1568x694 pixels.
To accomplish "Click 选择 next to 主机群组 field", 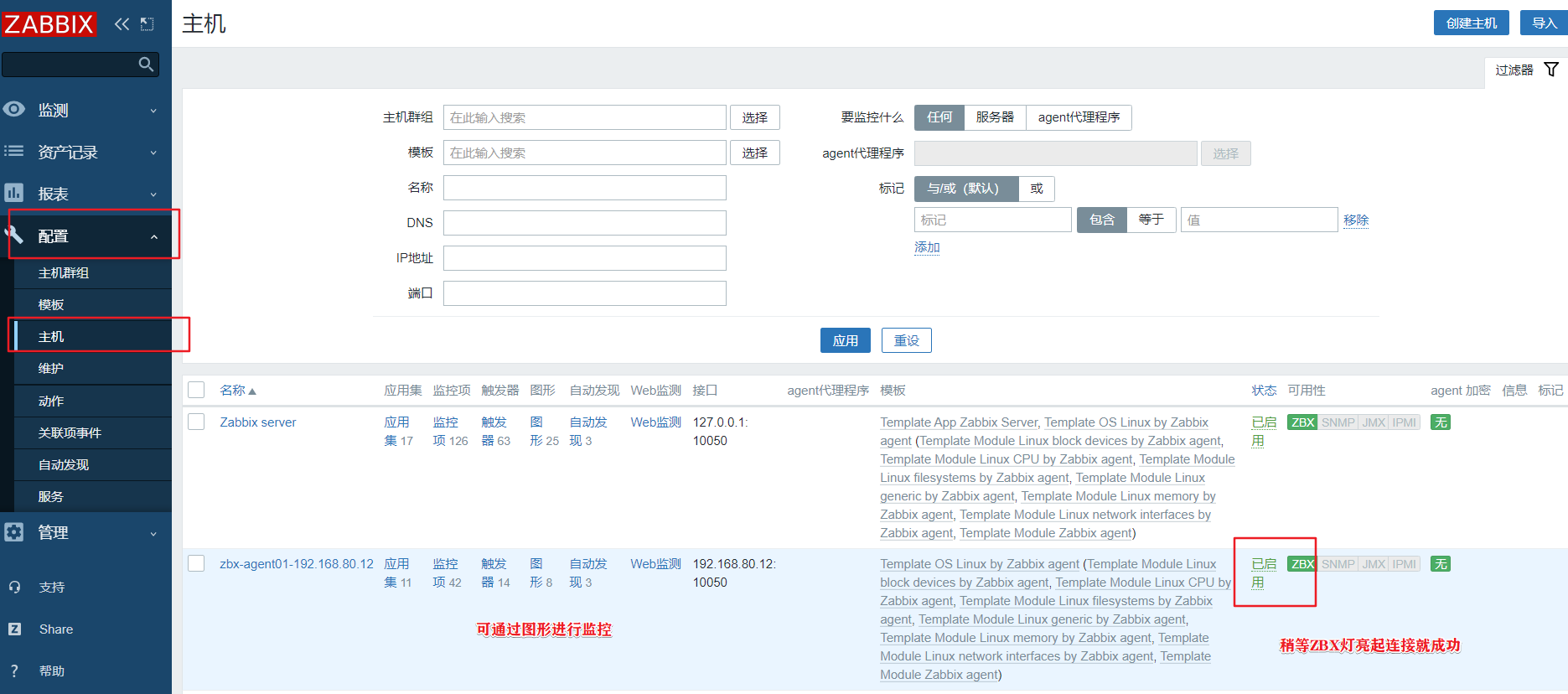I will 755,117.
